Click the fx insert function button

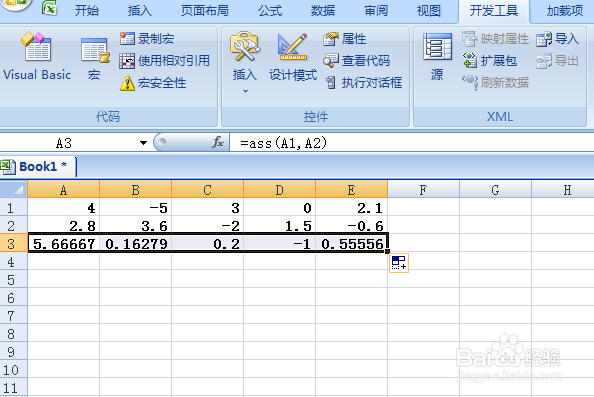point(217,143)
